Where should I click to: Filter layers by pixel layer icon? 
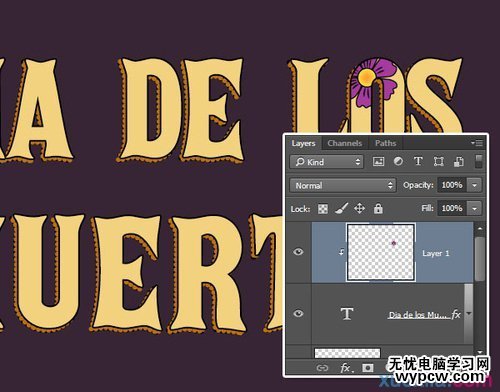pyautogui.click(x=378, y=162)
